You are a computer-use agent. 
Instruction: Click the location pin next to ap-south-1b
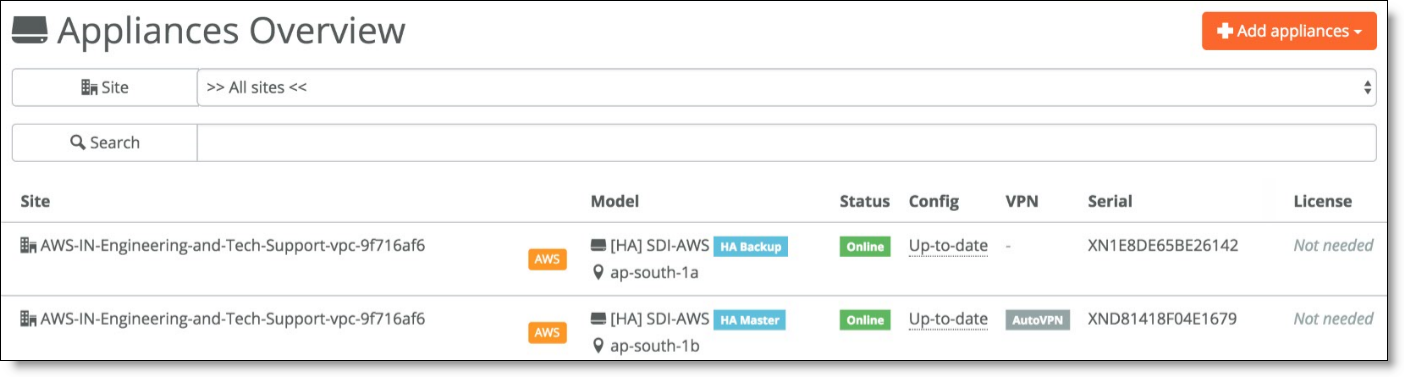[x=598, y=346]
